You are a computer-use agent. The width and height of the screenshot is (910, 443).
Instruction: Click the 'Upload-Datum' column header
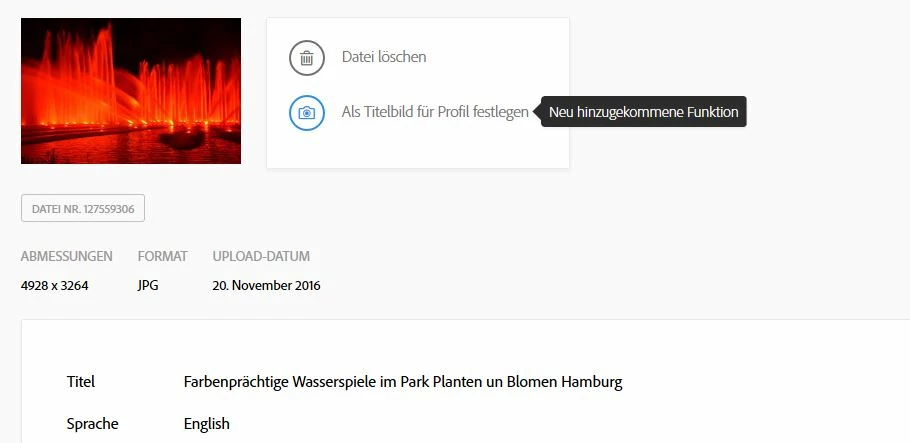[x=261, y=256]
